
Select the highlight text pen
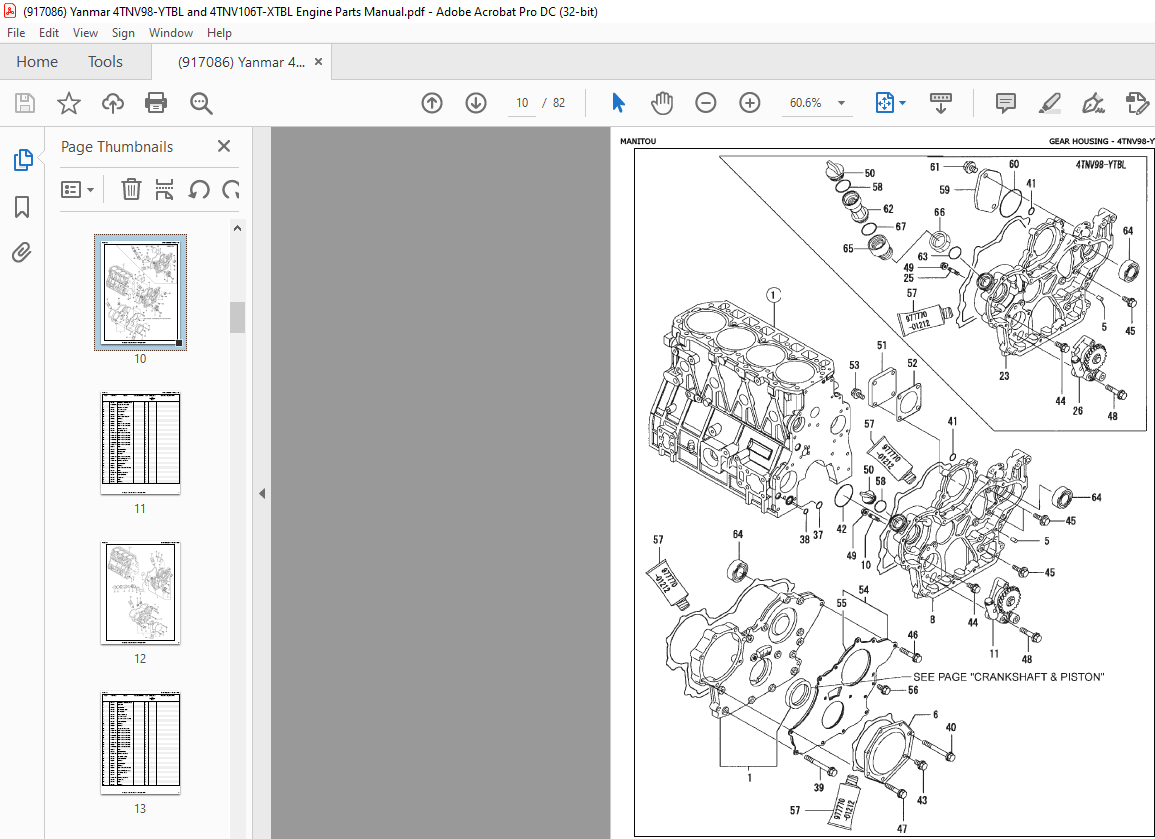pos(1050,103)
